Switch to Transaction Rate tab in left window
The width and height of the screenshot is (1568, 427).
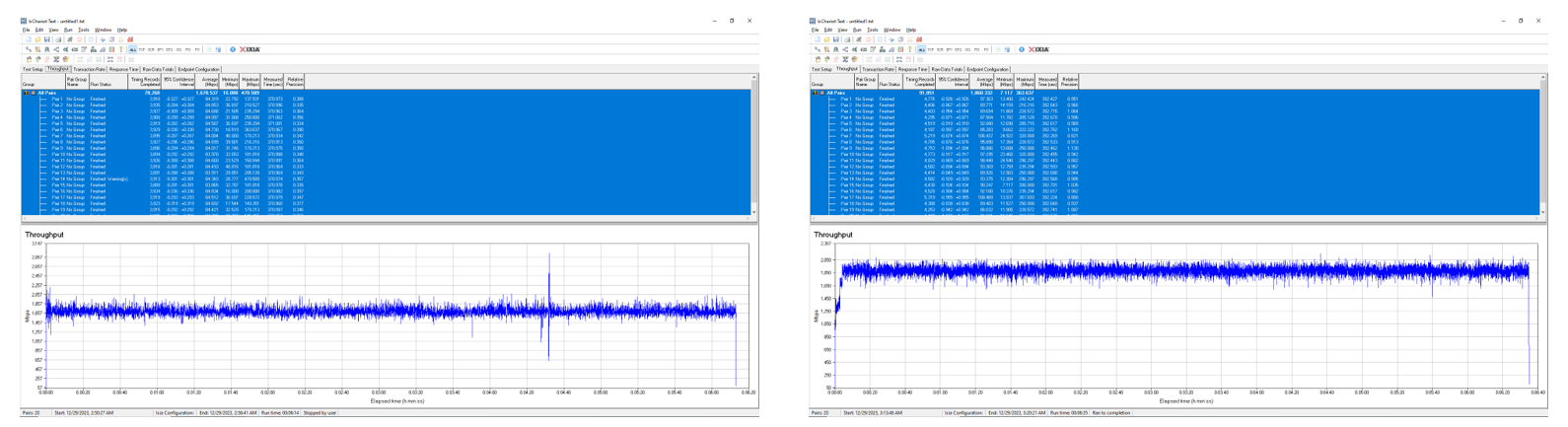click(89, 69)
